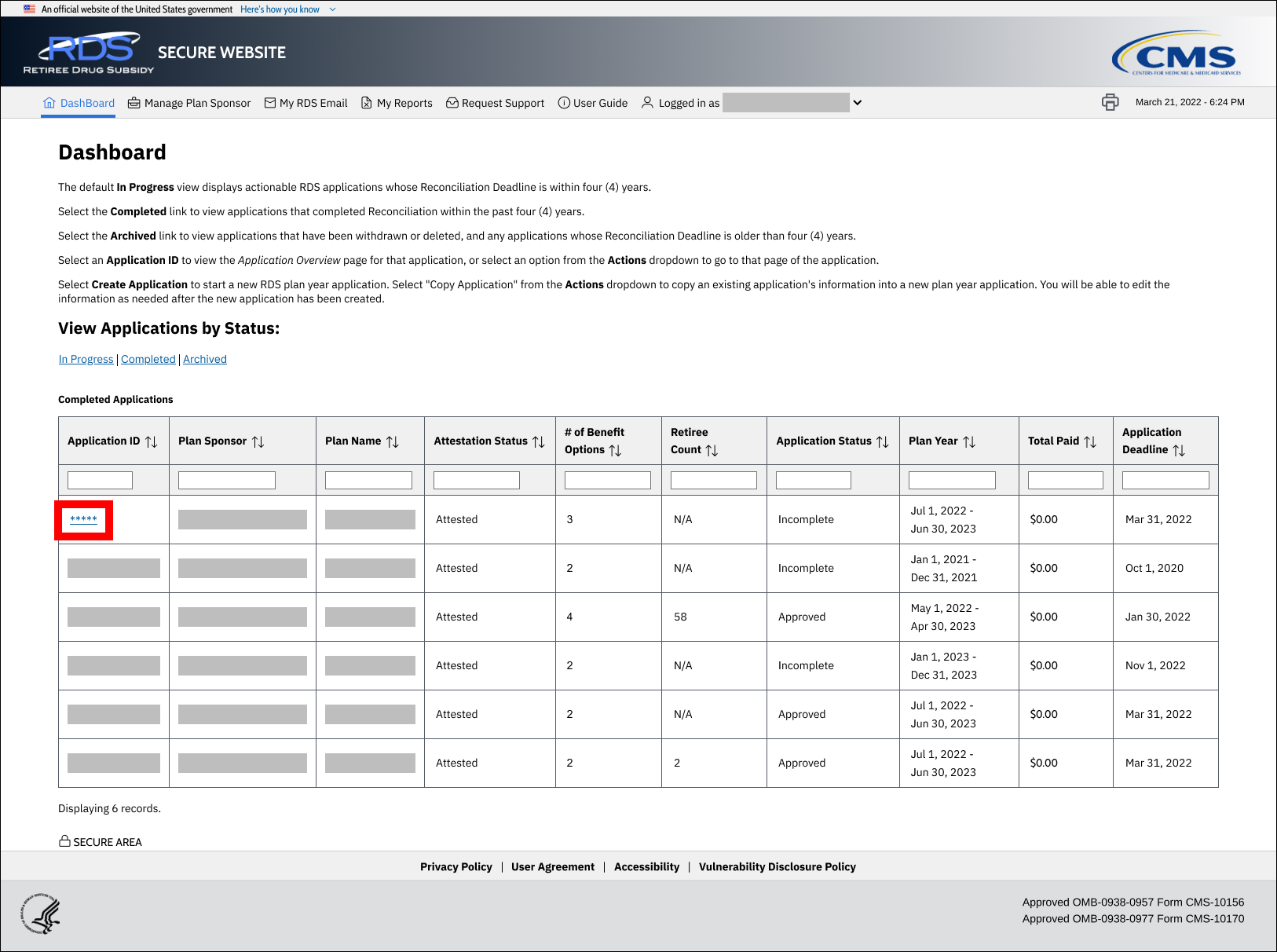
Task: Sort table by Application ID arrows
Action: tap(152, 442)
